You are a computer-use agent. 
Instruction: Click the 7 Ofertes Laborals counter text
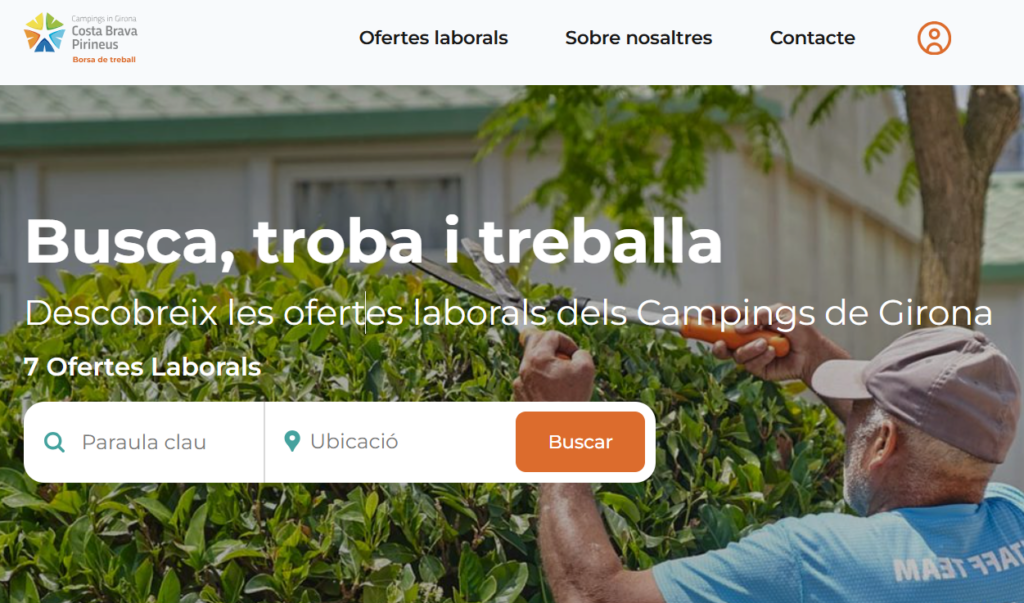tap(142, 367)
